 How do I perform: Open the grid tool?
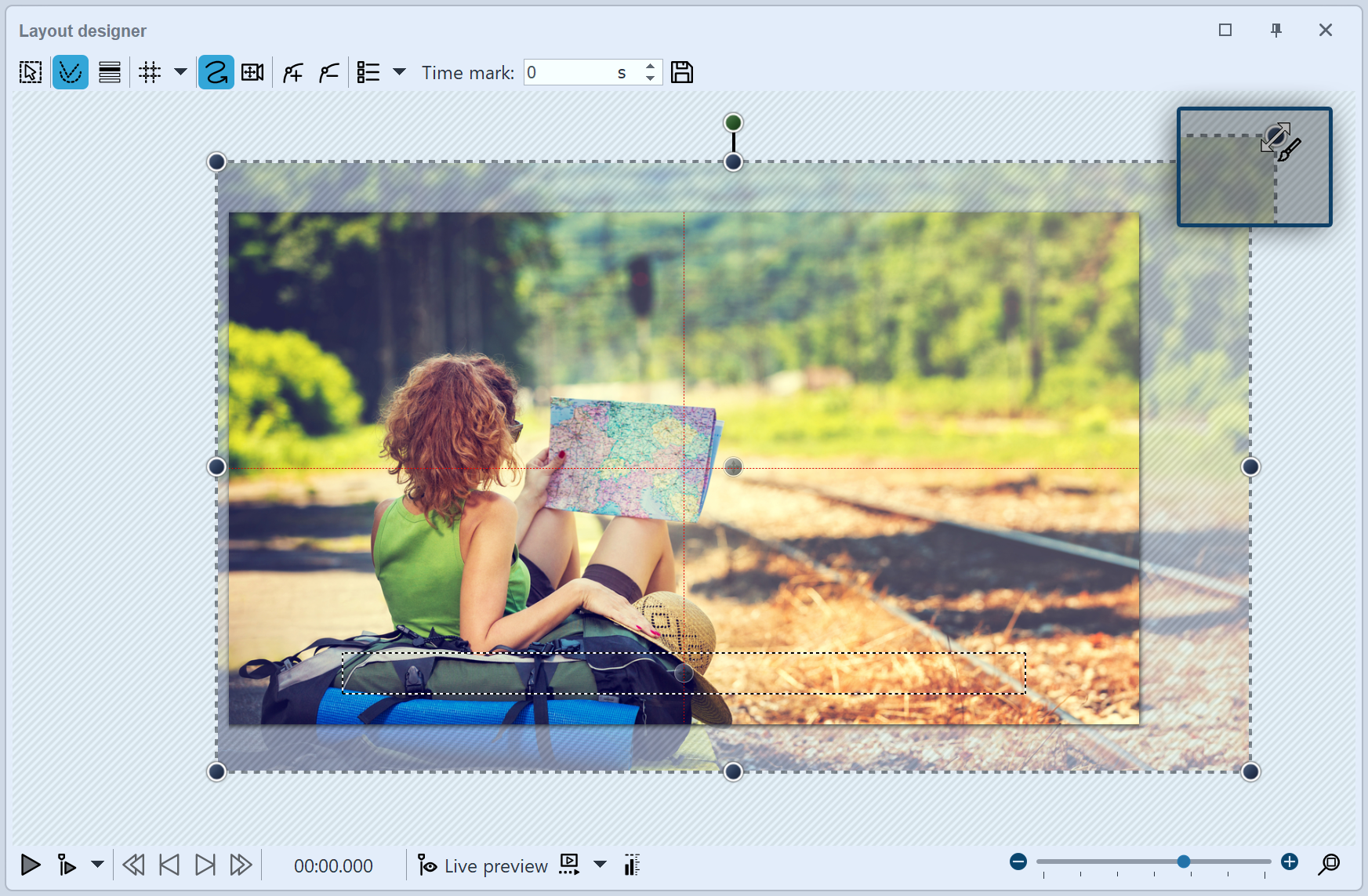(x=149, y=72)
